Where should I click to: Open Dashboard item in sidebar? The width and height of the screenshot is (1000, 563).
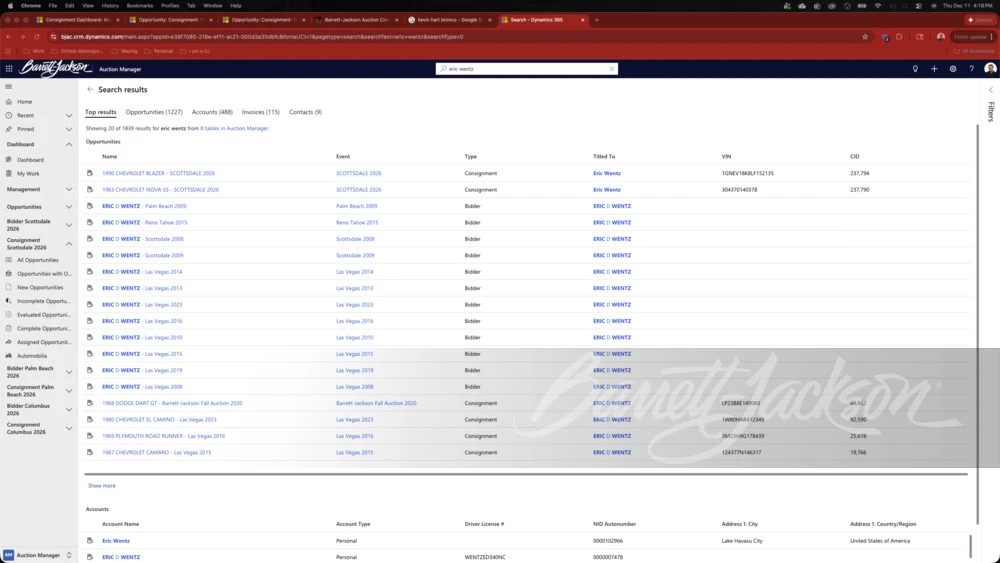[x=30, y=159]
